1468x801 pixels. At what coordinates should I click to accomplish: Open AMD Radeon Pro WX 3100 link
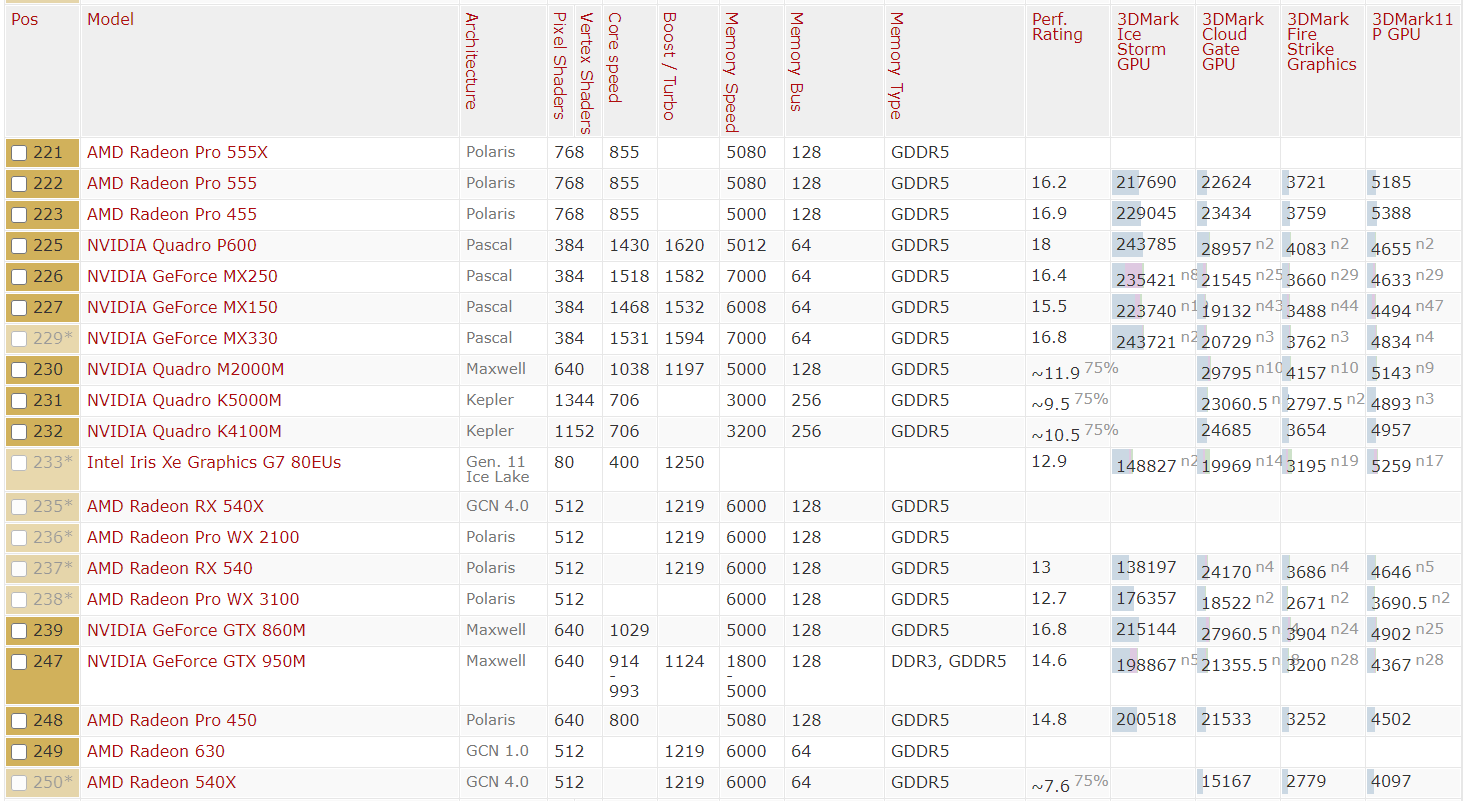[193, 600]
